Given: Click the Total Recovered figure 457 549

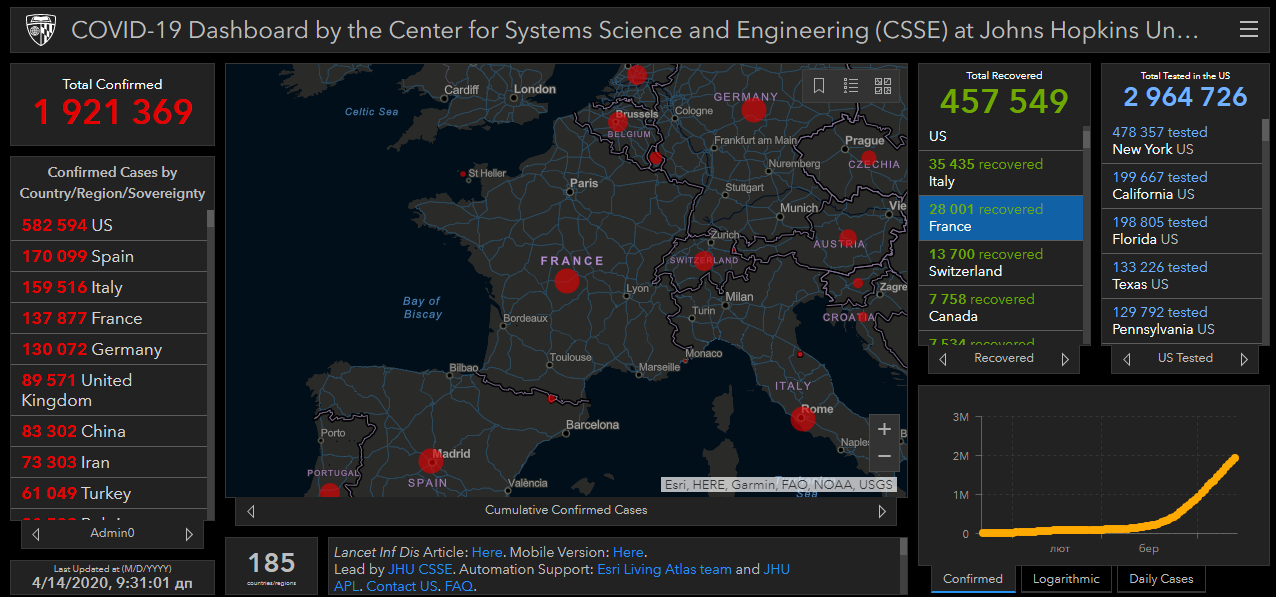Looking at the screenshot, I should tap(1004, 101).
